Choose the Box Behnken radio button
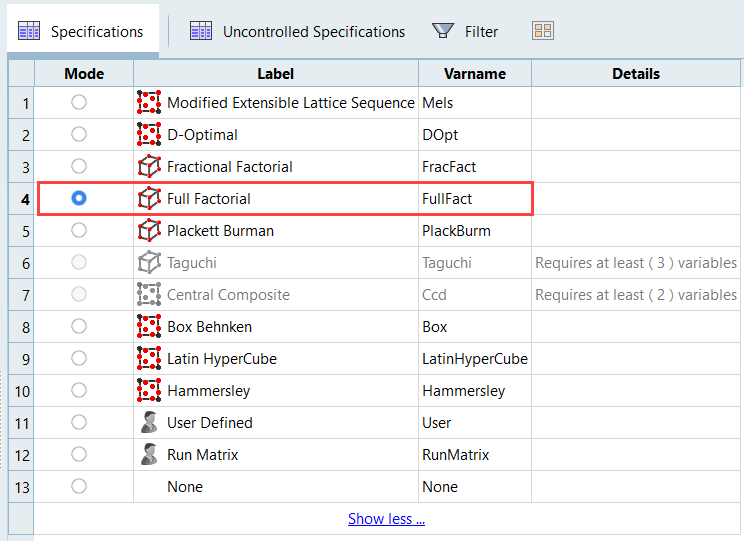The image size is (744, 541). (x=79, y=326)
